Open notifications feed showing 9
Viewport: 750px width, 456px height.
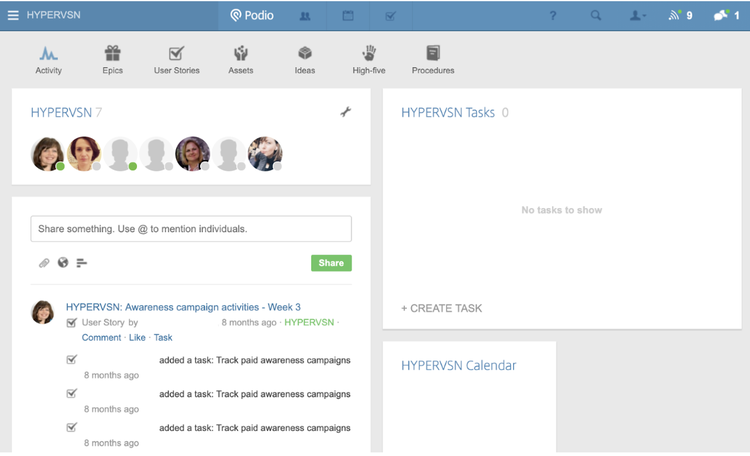pyautogui.click(x=680, y=15)
